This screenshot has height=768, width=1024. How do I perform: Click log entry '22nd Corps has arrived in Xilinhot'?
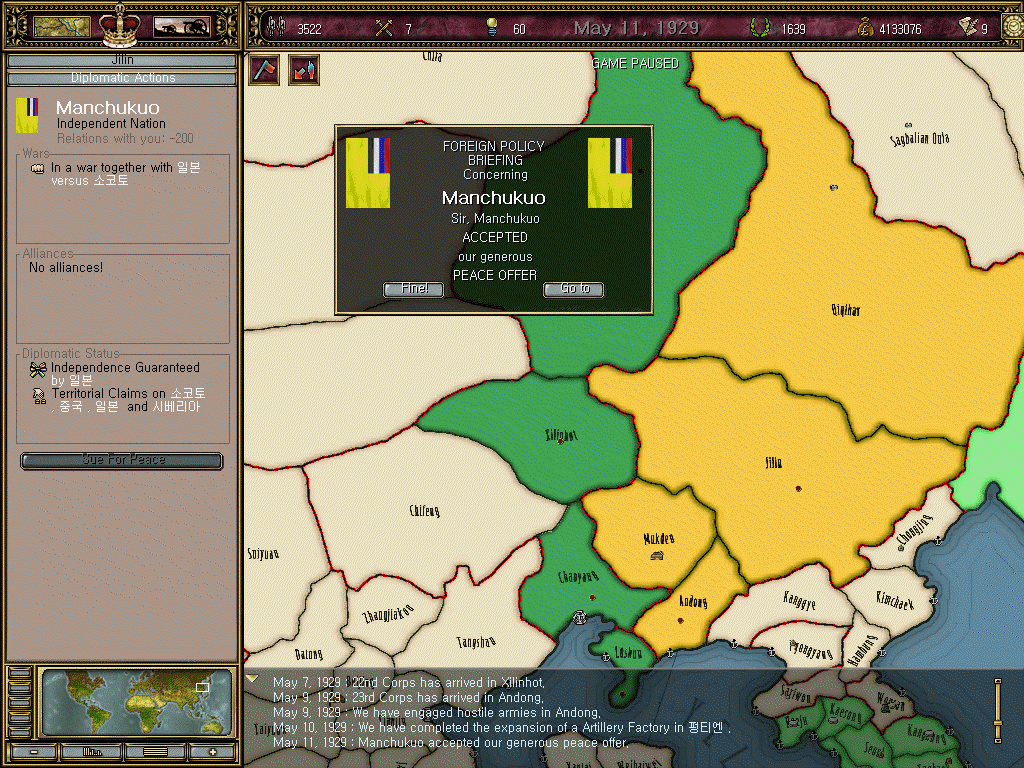(x=409, y=682)
